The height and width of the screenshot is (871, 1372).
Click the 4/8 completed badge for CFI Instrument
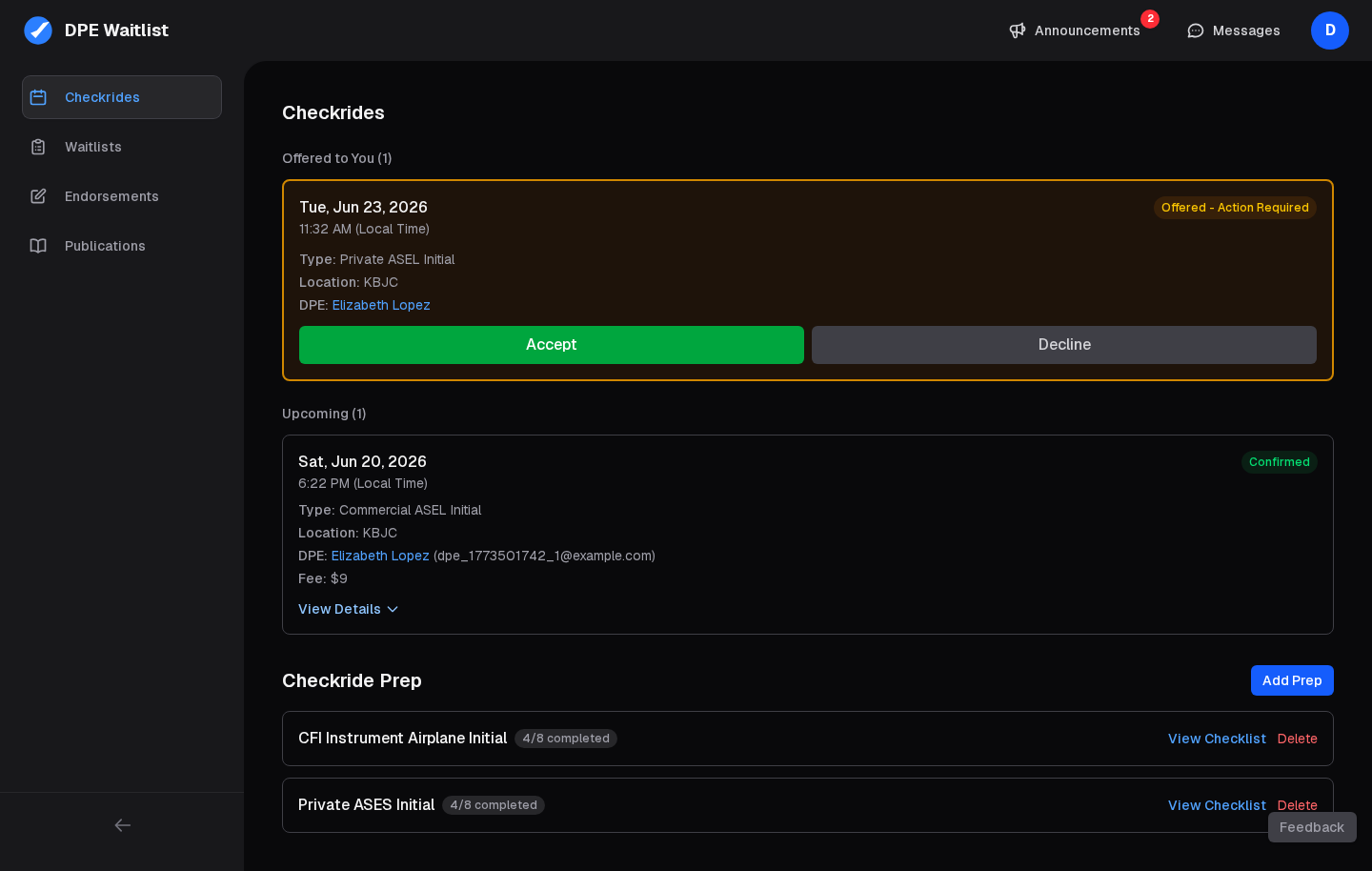point(566,739)
